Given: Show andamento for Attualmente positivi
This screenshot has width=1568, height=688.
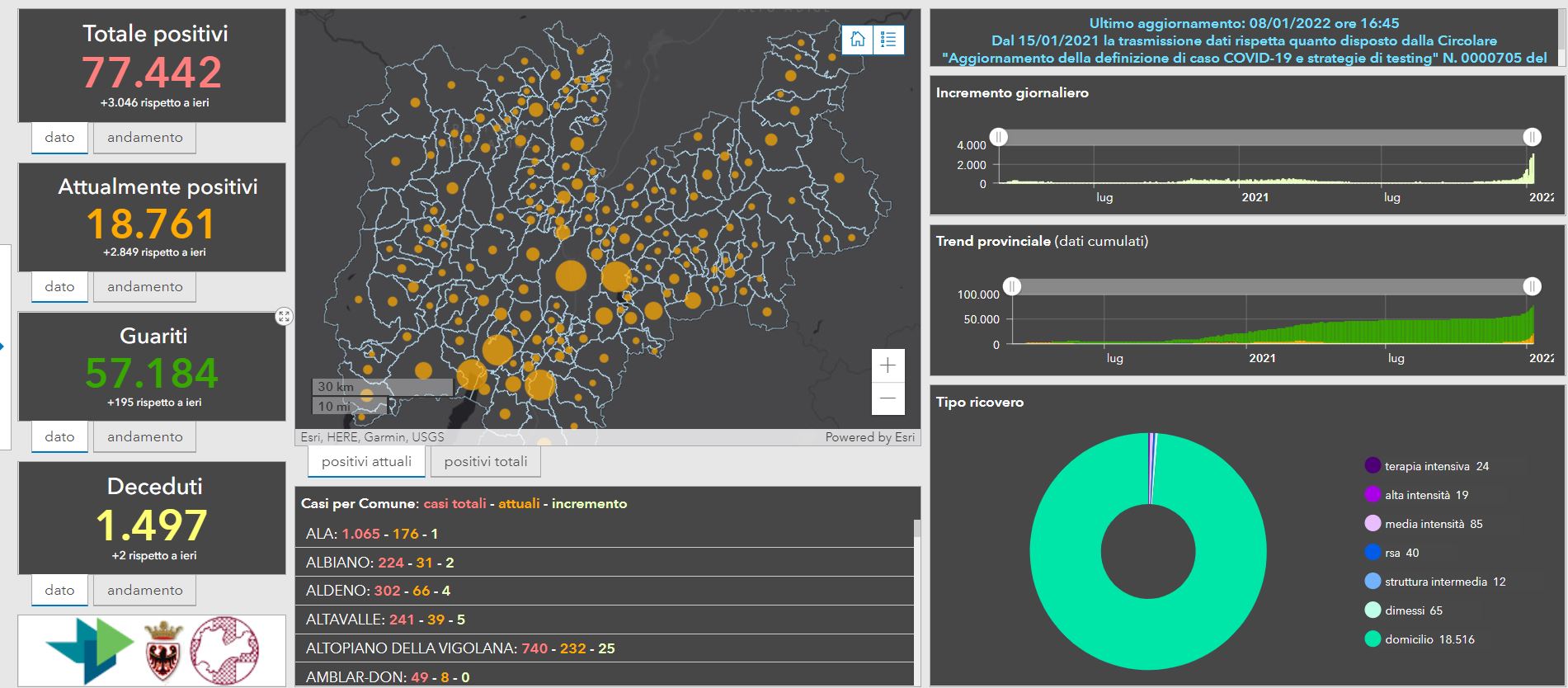Looking at the screenshot, I should 145,287.
